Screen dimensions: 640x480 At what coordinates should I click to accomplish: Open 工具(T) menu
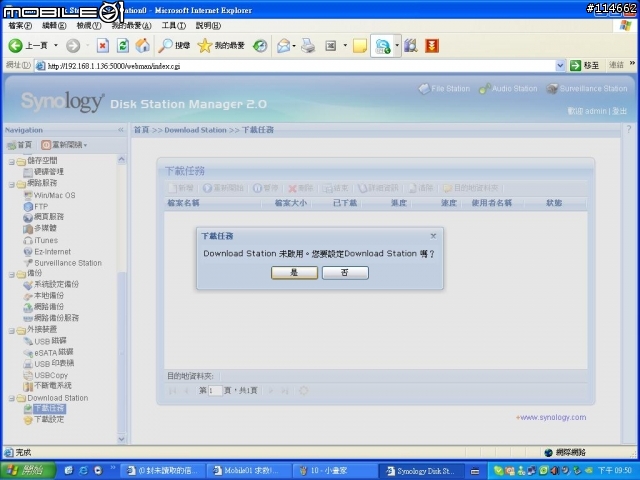(173, 25)
